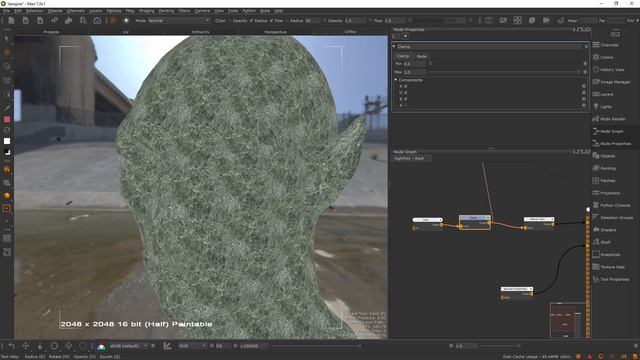
Task: Open the Objects palette
Action: (604, 156)
